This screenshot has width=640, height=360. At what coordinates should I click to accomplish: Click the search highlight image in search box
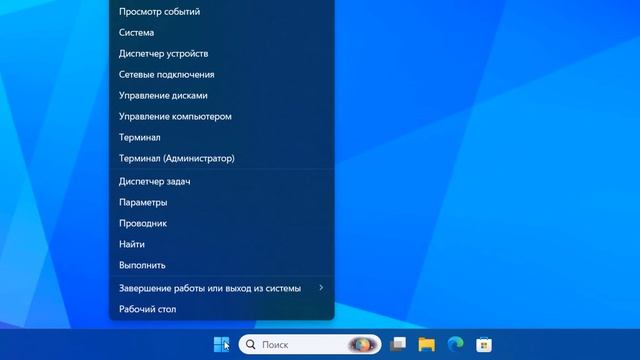pos(362,344)
